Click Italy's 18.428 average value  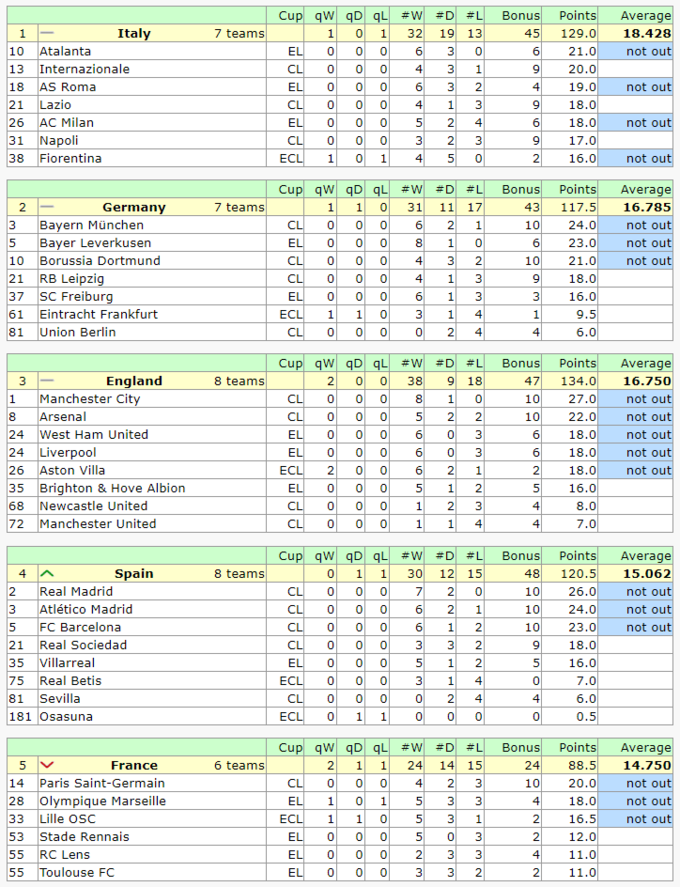(646, 33)
